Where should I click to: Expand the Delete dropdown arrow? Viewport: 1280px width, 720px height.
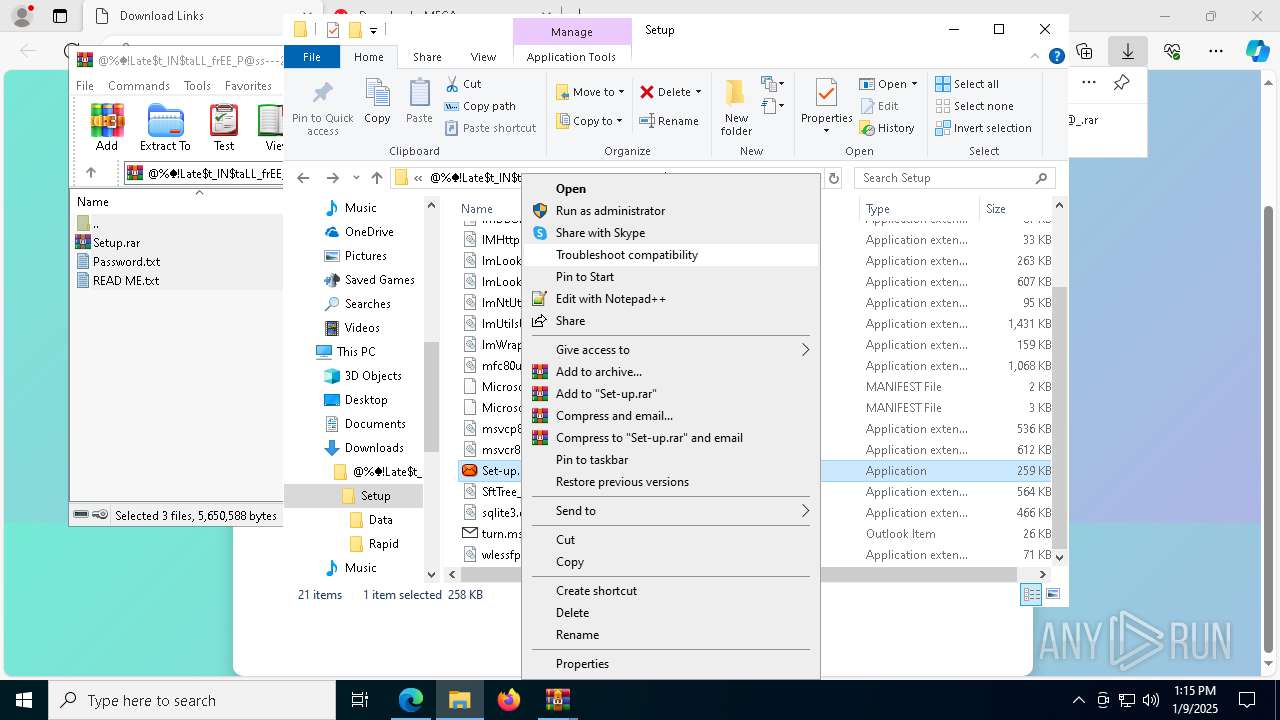coord(698,92)
